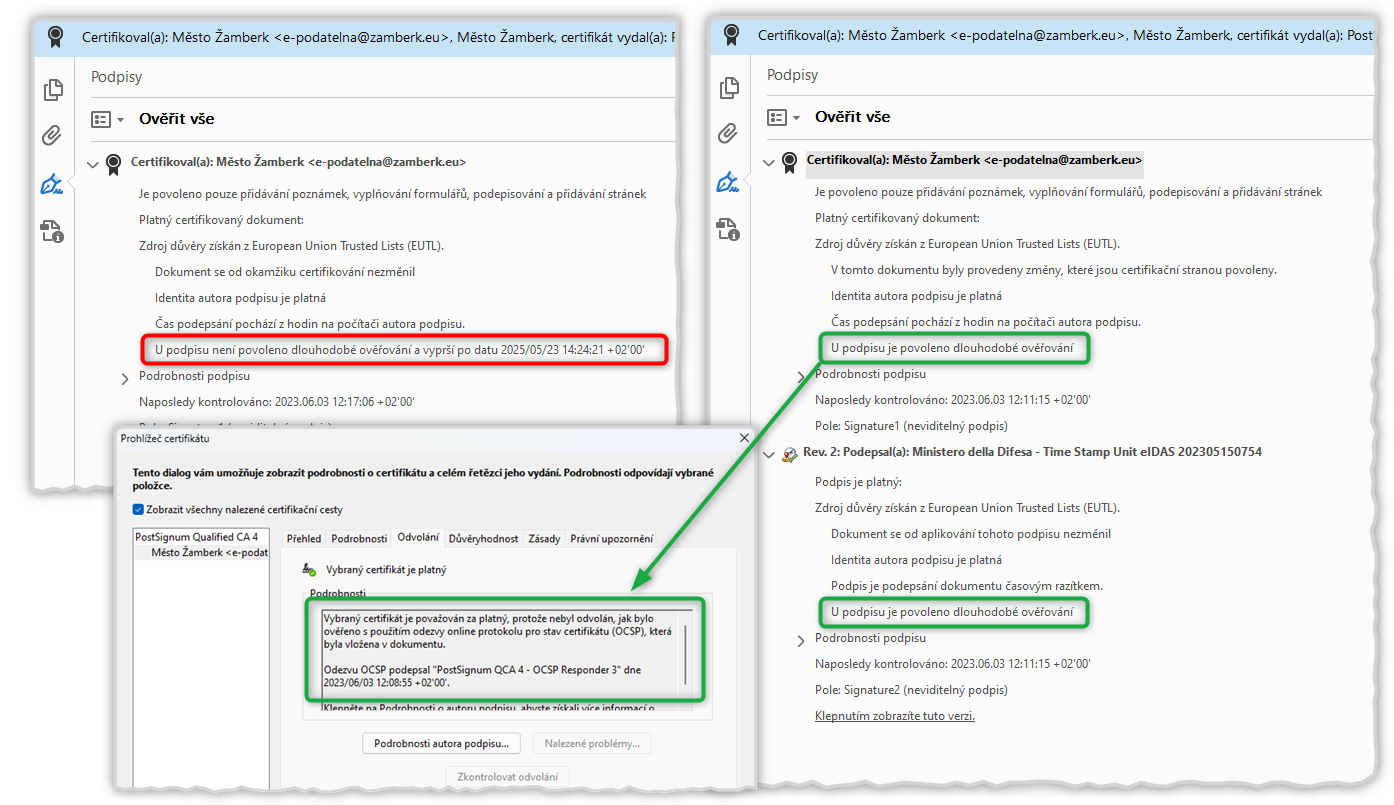The width and height of the screenshot is (1394, 805).
Task: Click 'Naposledy kontrolováno: 2023.06.03 12:17:06' line
Action: click(277, 402)
